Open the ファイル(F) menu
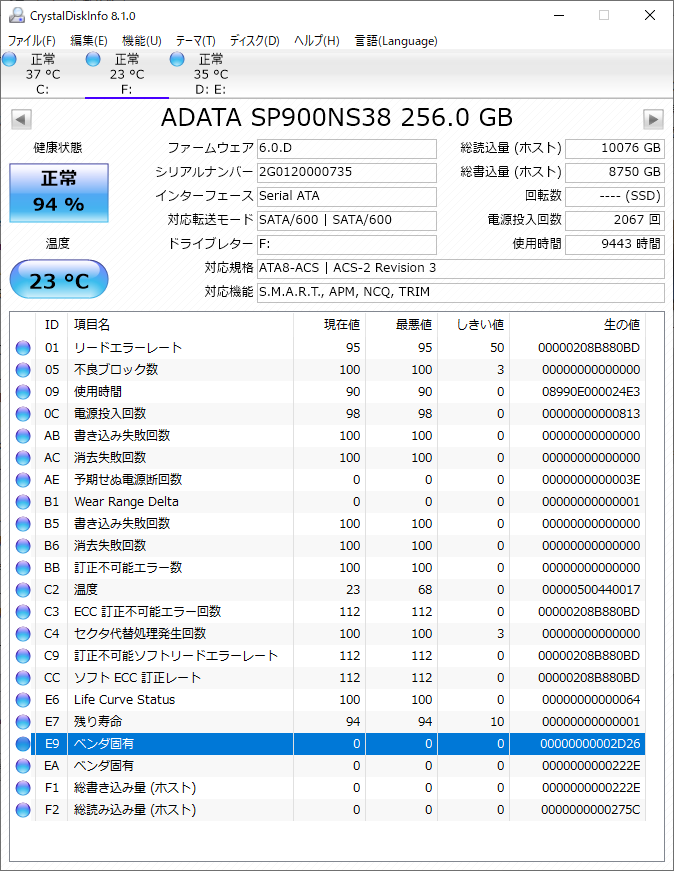The image size is (674, 871). click(x=32, y=41)
